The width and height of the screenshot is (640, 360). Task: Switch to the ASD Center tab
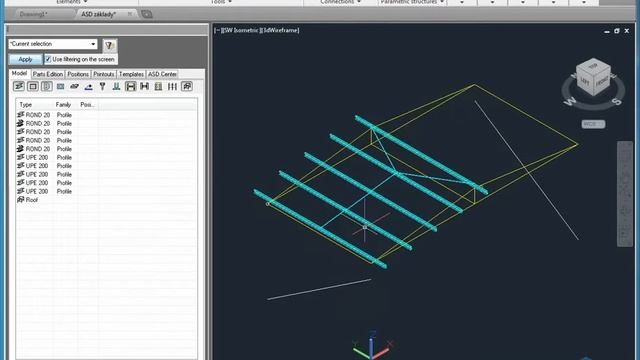[162, 74]
